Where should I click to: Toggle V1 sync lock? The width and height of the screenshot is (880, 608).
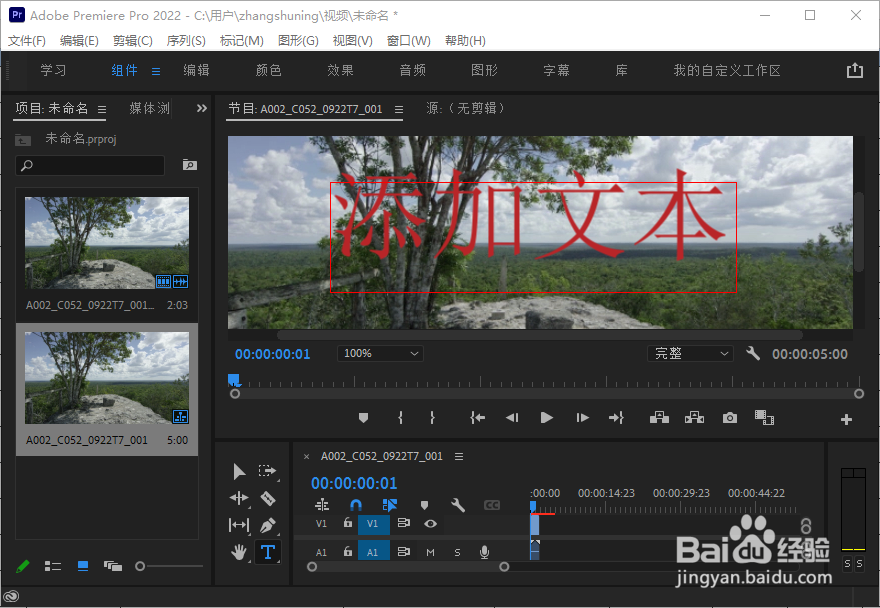pyautogui.click(x=404, y=523)
